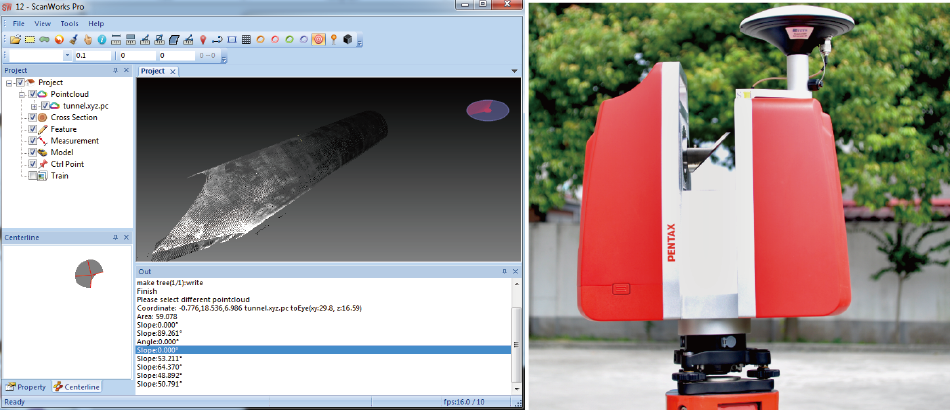Click the open folder icon in toolbar
Screen dimensions: 950x410
(15, 39)
